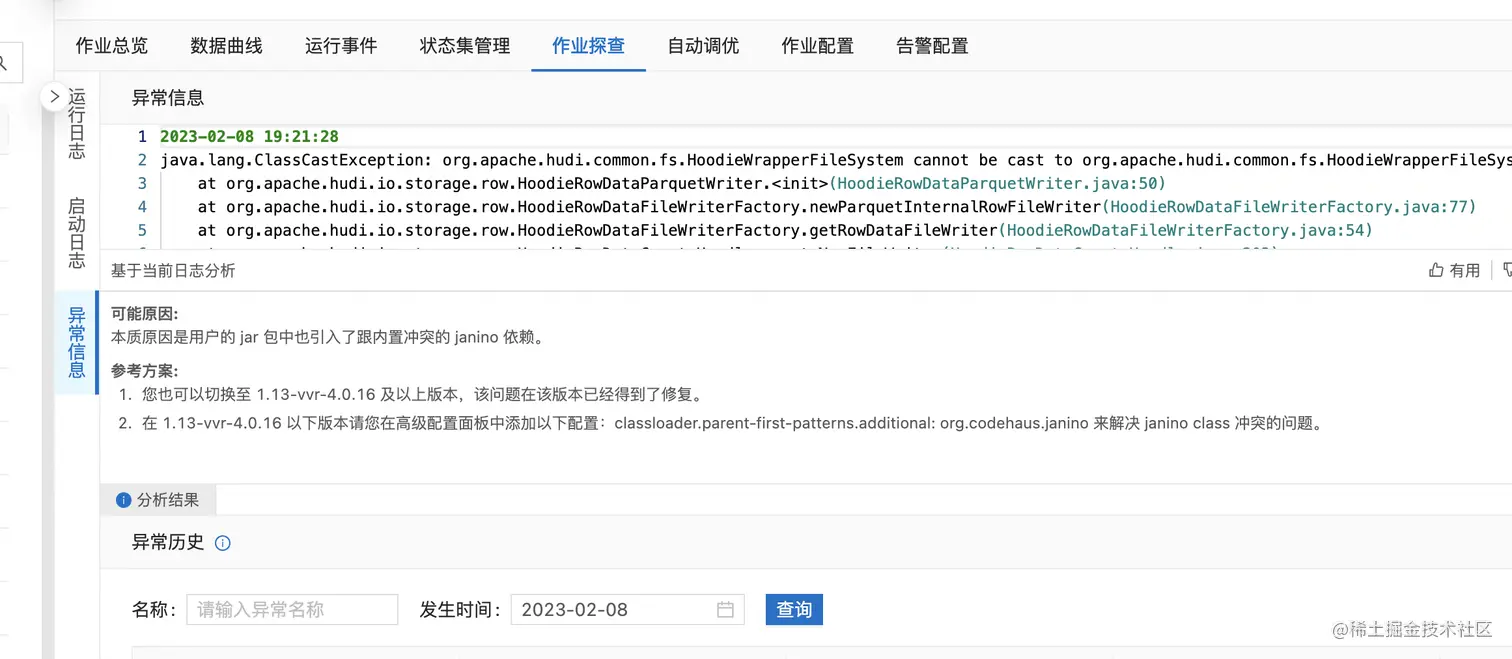Click the 基于当前日志分析 label
Image resolution: width=1512 pixels, height=659 pixels.
point(173,270)
